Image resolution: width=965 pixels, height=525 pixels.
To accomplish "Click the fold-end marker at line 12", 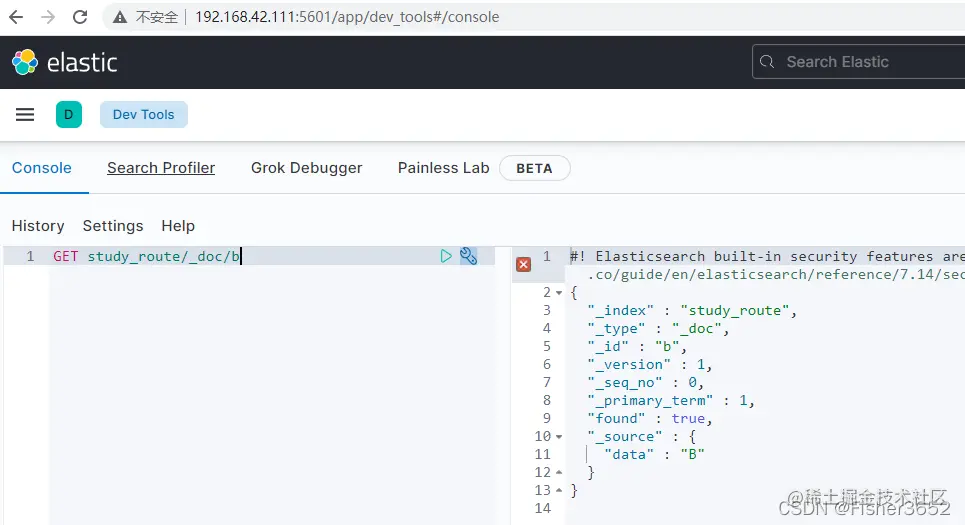I will [559, 473].
